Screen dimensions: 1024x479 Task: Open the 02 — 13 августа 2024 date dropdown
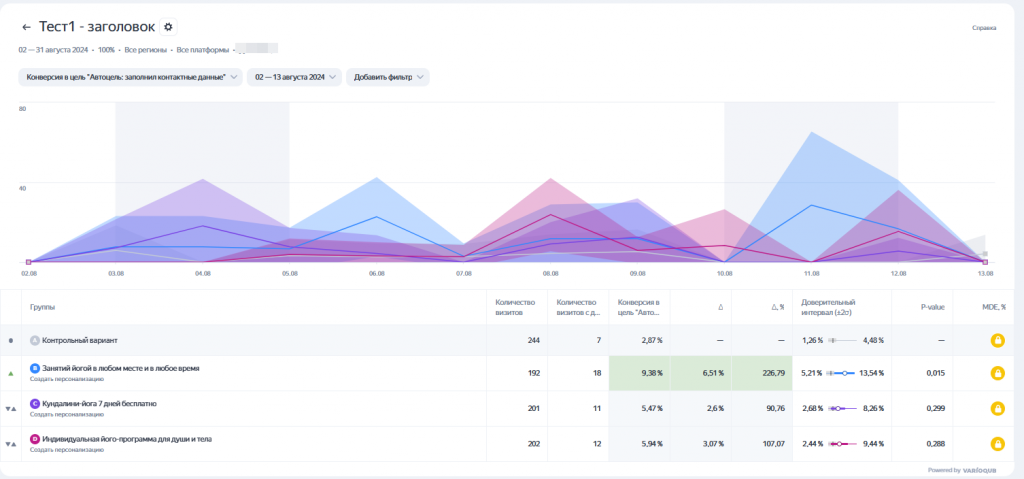pos(295,77)
